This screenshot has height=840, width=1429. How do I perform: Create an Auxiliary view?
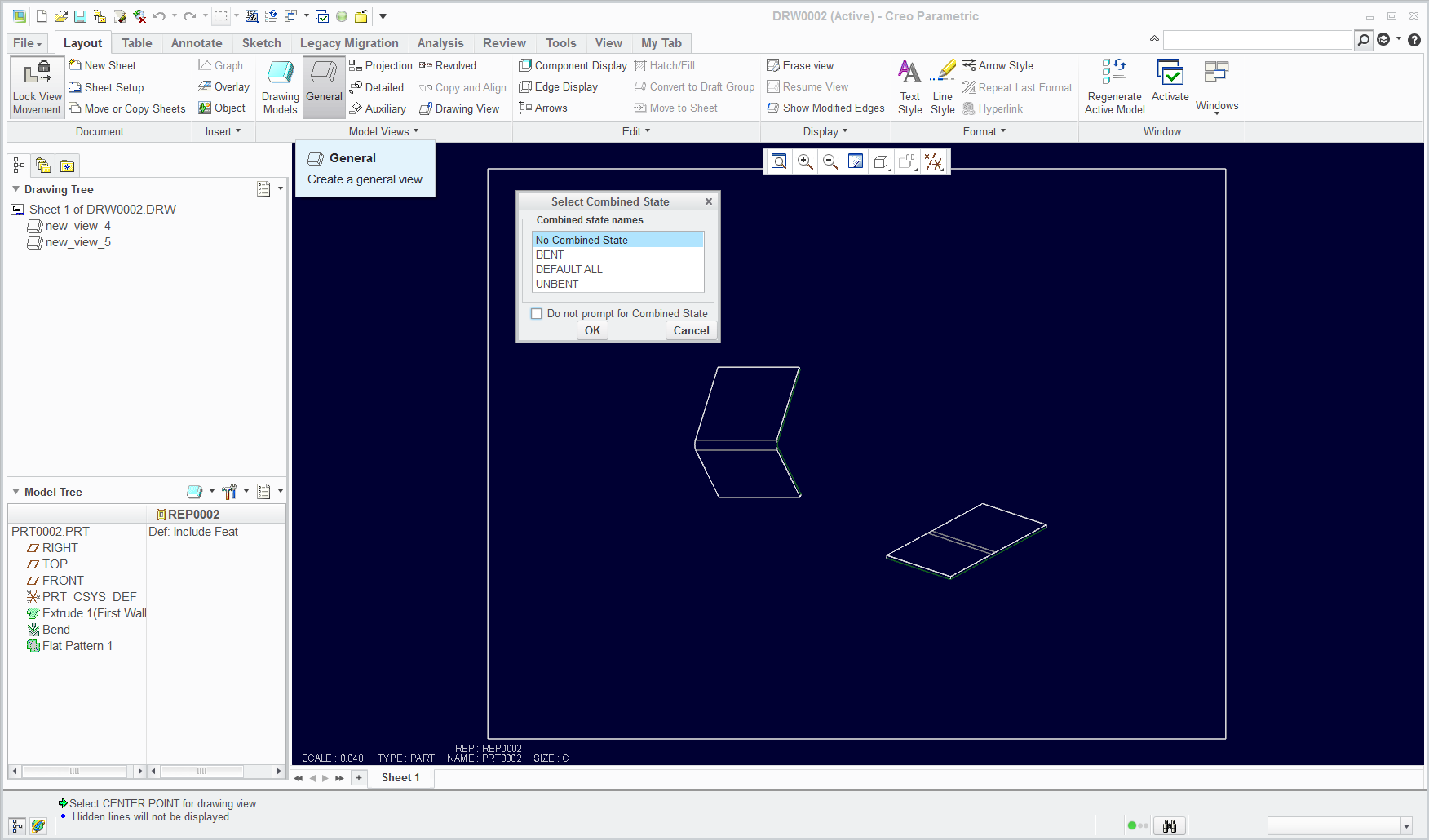pyautogui.click(x=378, y=108)
